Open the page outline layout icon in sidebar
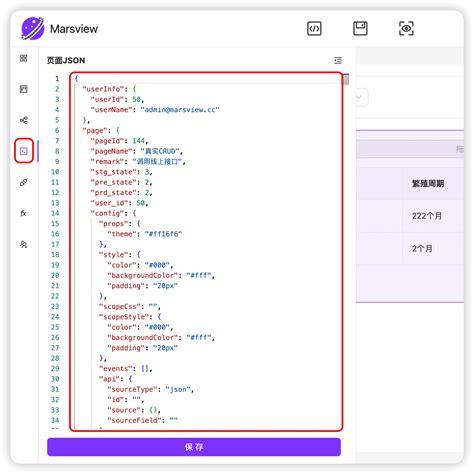 click(x=23, y=89)
